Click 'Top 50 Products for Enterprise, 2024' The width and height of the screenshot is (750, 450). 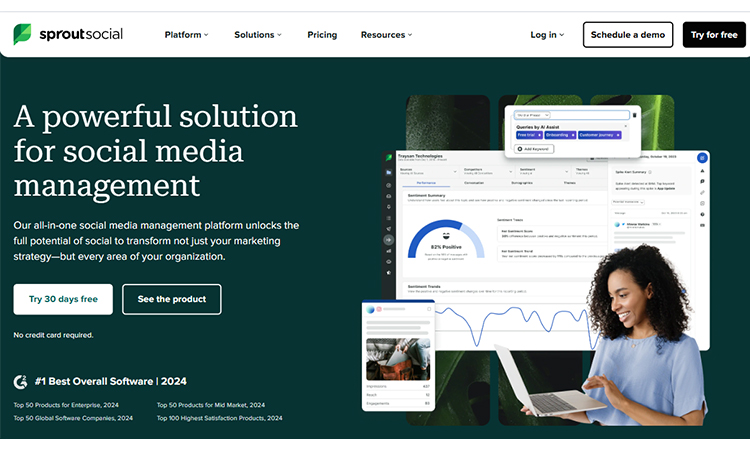click(x=66, y=405)
